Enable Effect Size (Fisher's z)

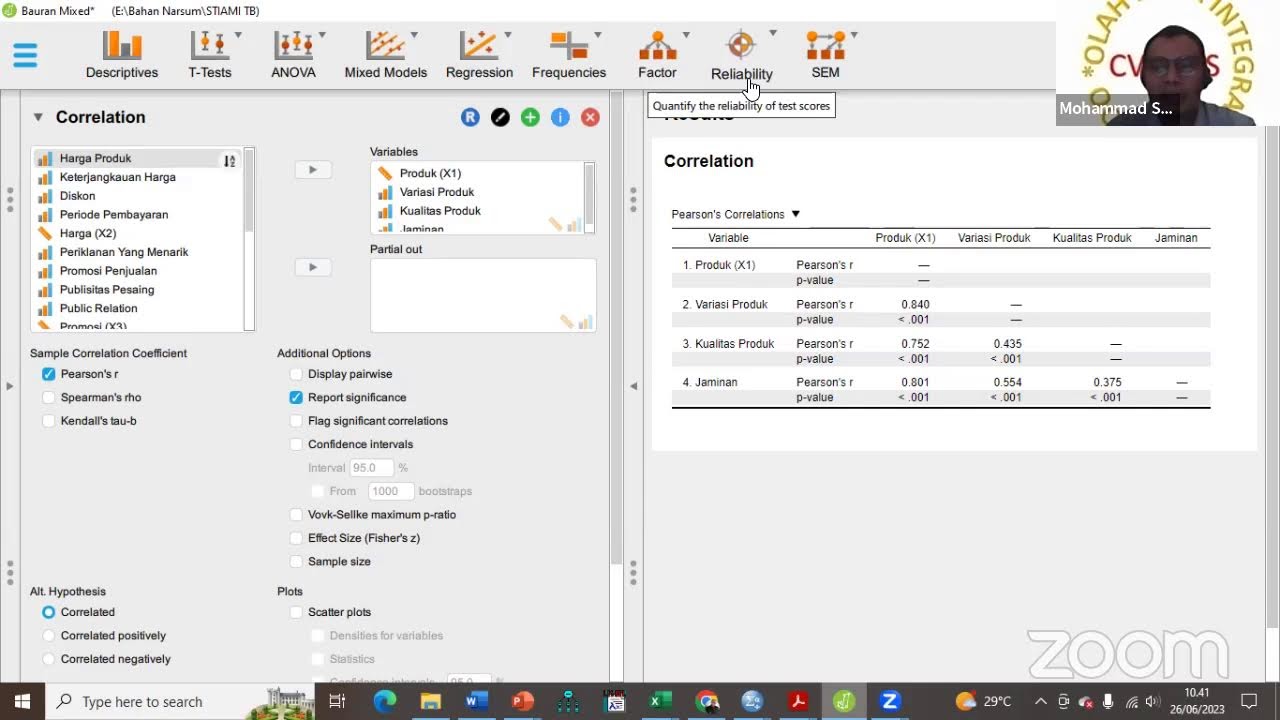click(296, 538)
